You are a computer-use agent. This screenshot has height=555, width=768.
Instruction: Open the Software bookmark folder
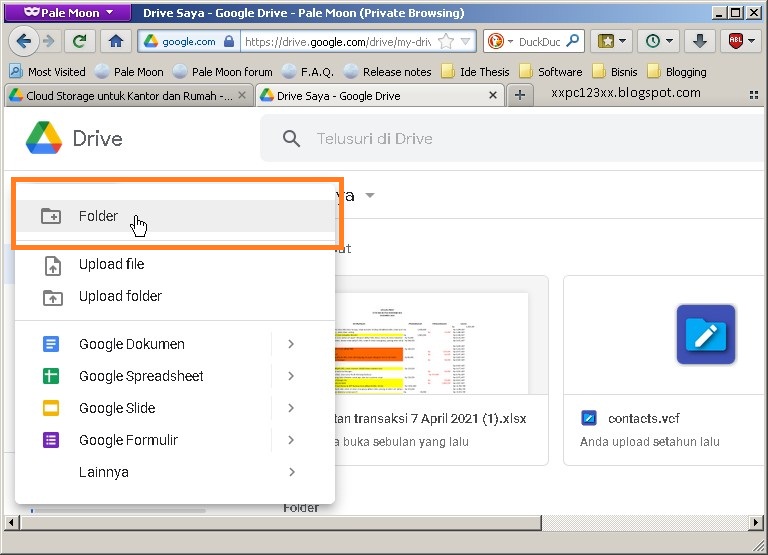551,72
